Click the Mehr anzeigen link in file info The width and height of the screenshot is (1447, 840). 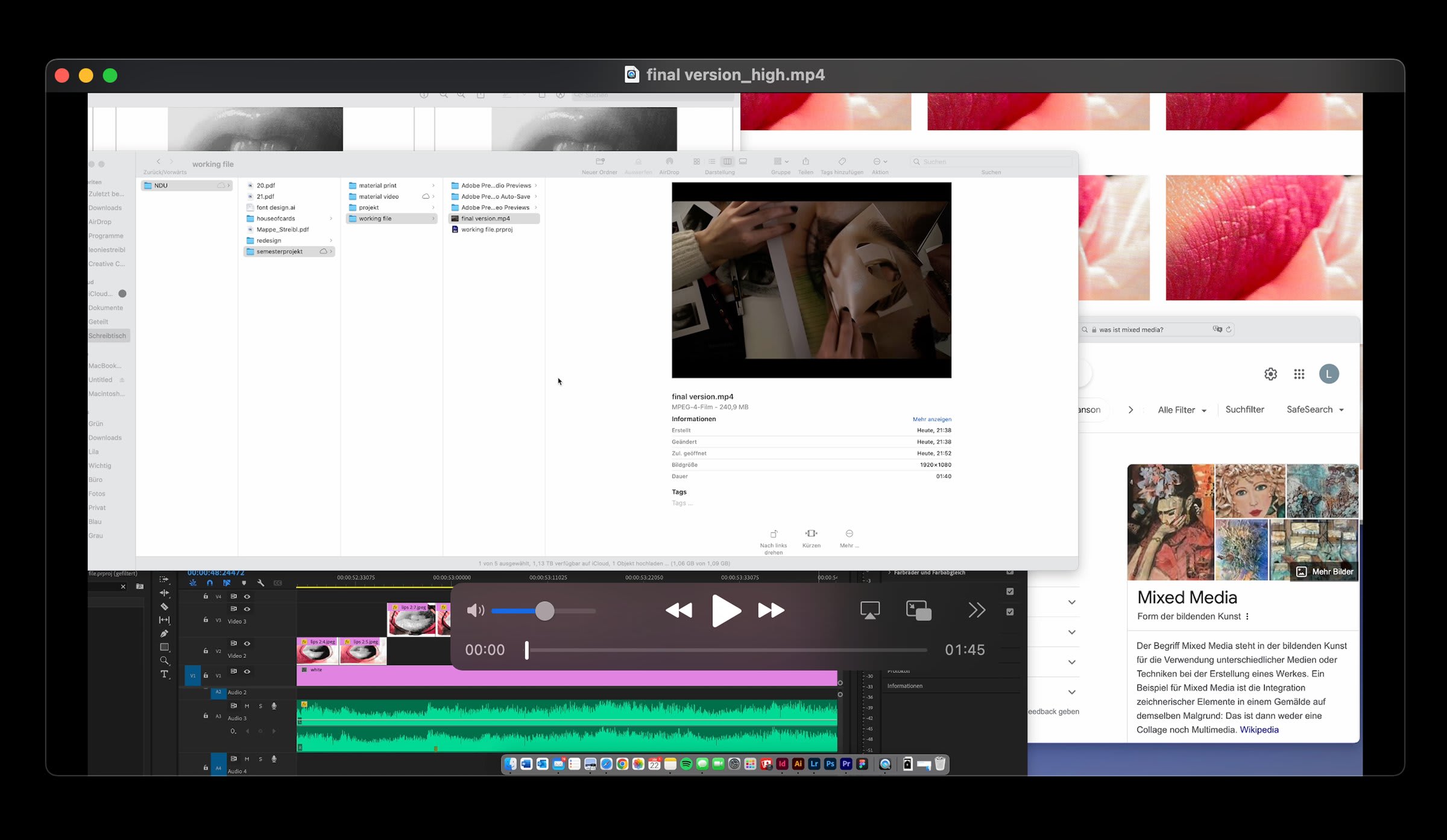tap(932, 419)
